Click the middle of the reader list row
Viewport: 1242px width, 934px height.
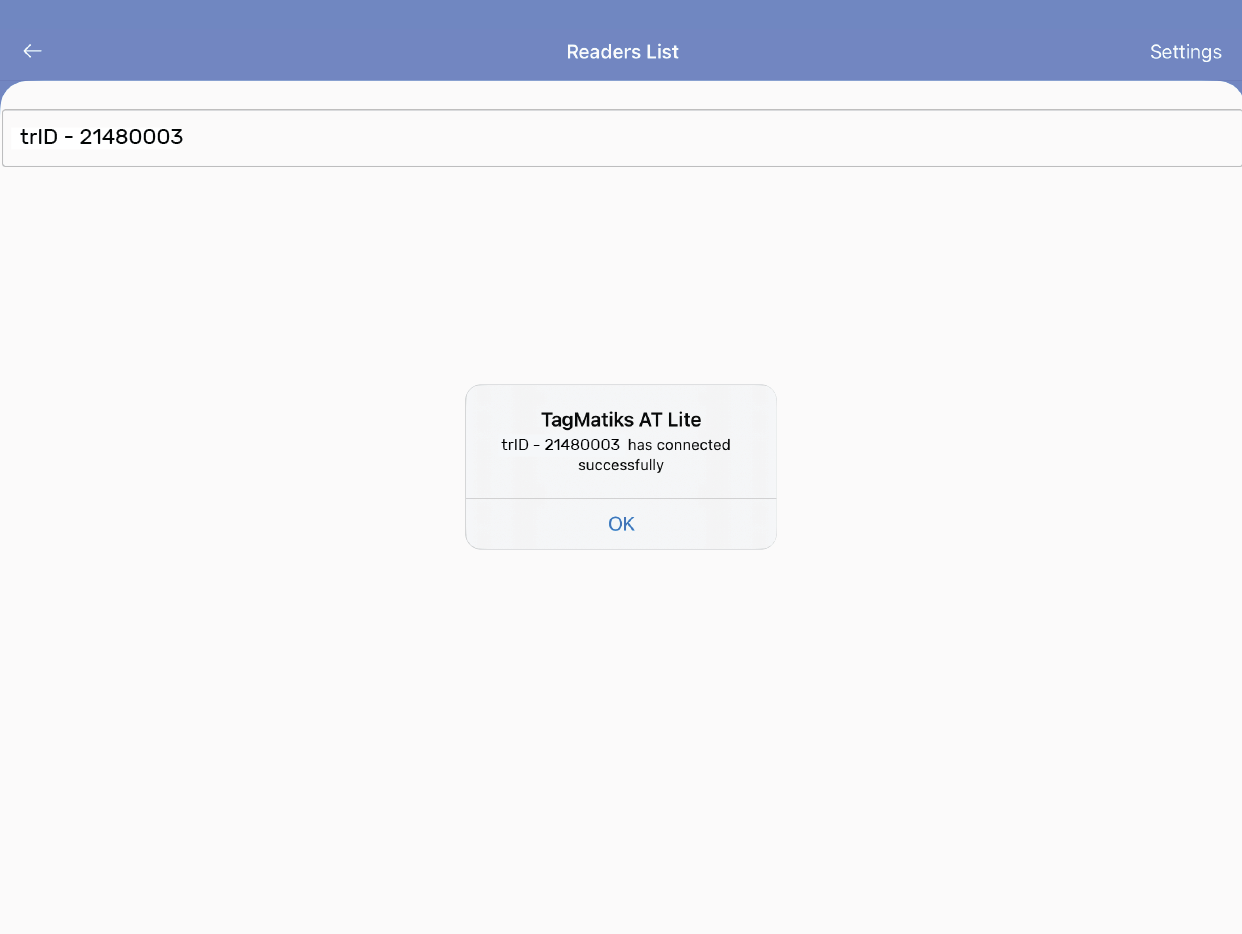(x=621, y=138)
